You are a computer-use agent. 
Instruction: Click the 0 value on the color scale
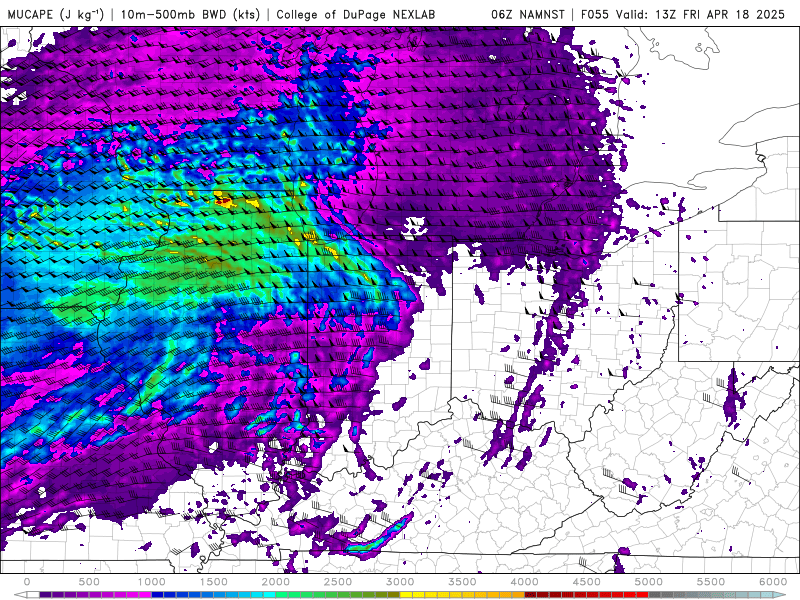pyautogui.click(x=27, y=582)
